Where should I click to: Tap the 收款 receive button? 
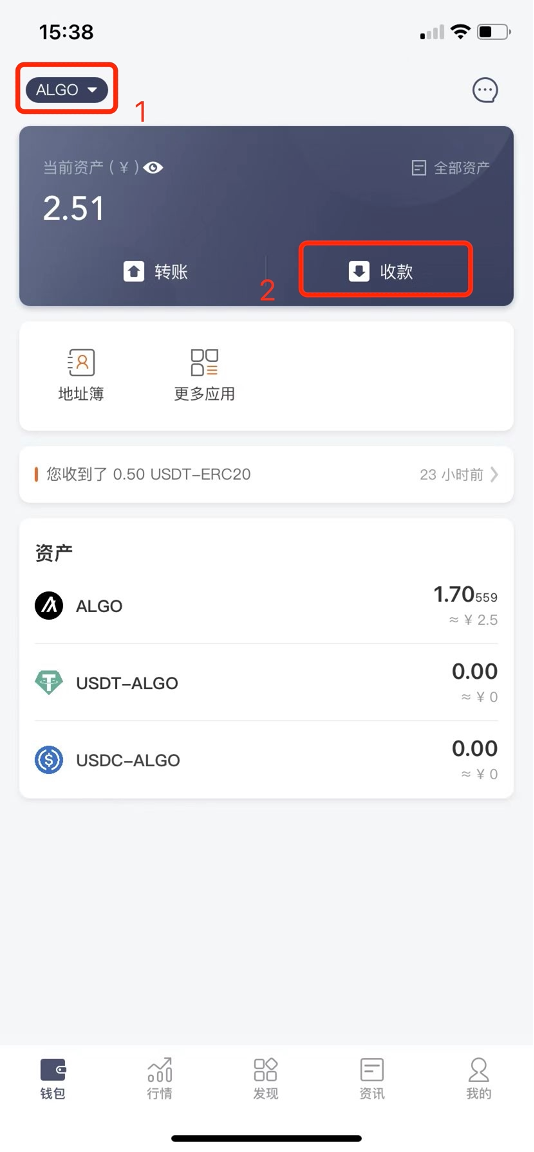tap(381, 272)
